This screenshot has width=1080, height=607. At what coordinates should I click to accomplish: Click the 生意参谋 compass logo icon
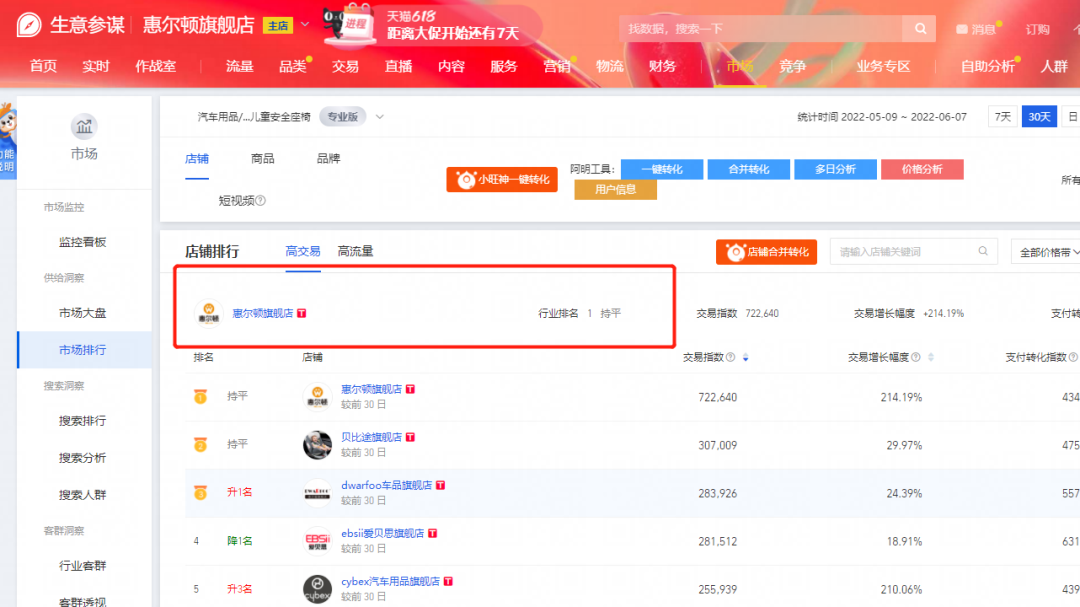point(29,25)
